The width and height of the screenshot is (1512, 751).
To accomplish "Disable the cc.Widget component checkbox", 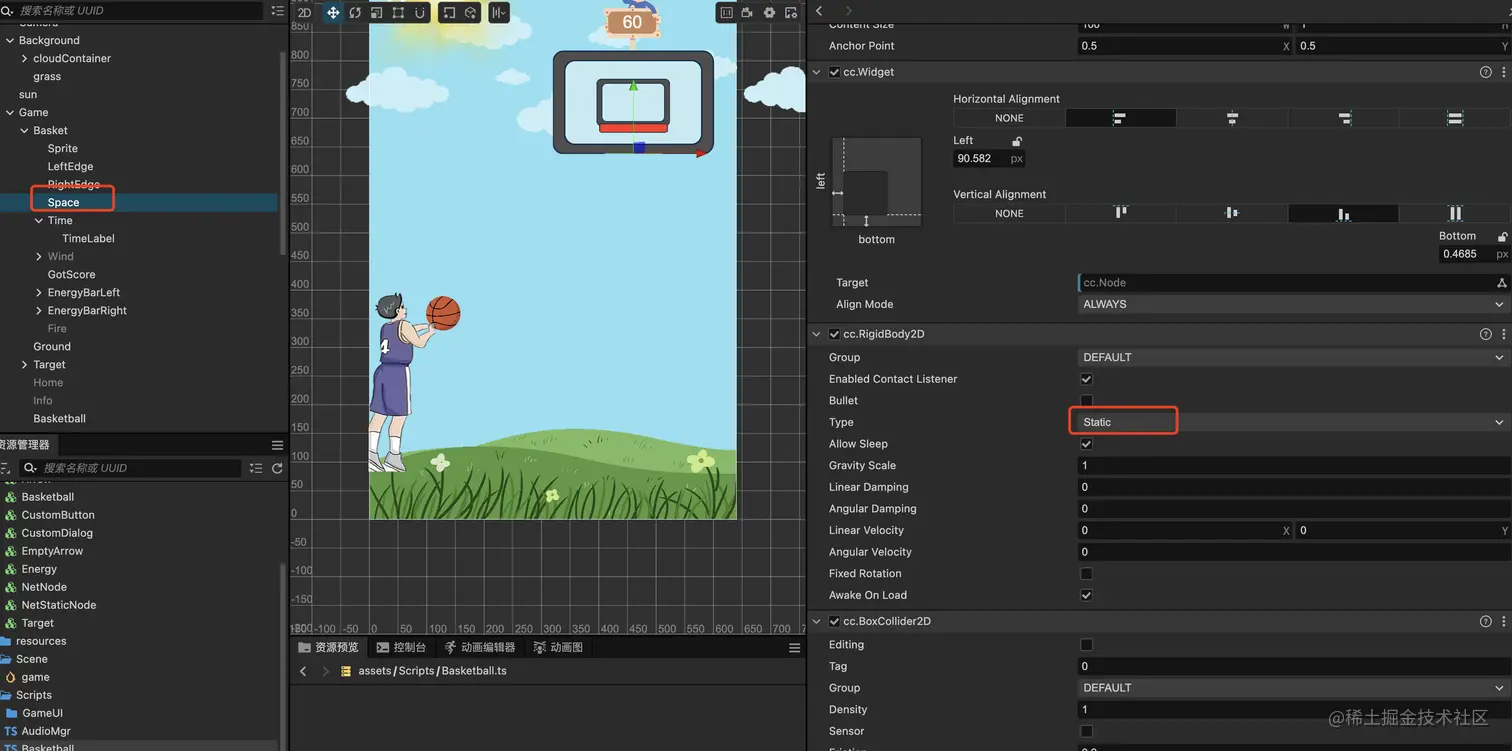I will 835,72.
